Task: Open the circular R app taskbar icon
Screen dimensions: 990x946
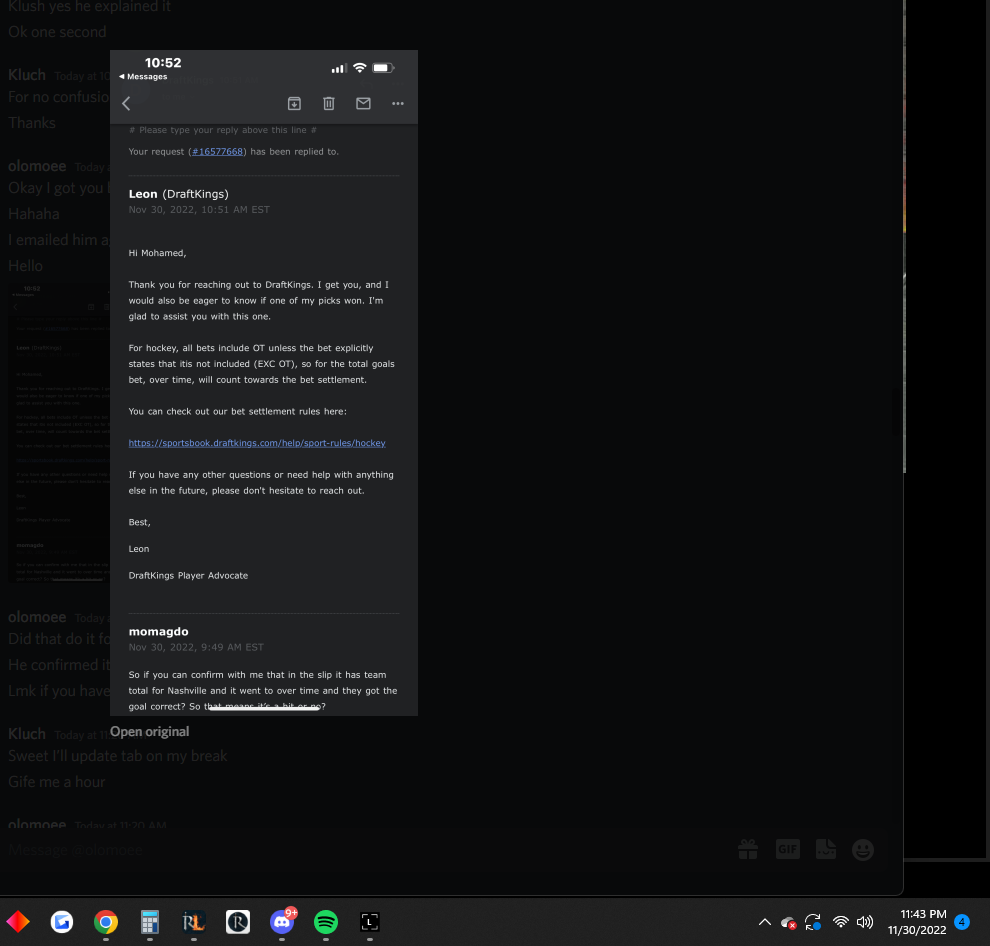Action: (x=238, y=922)
